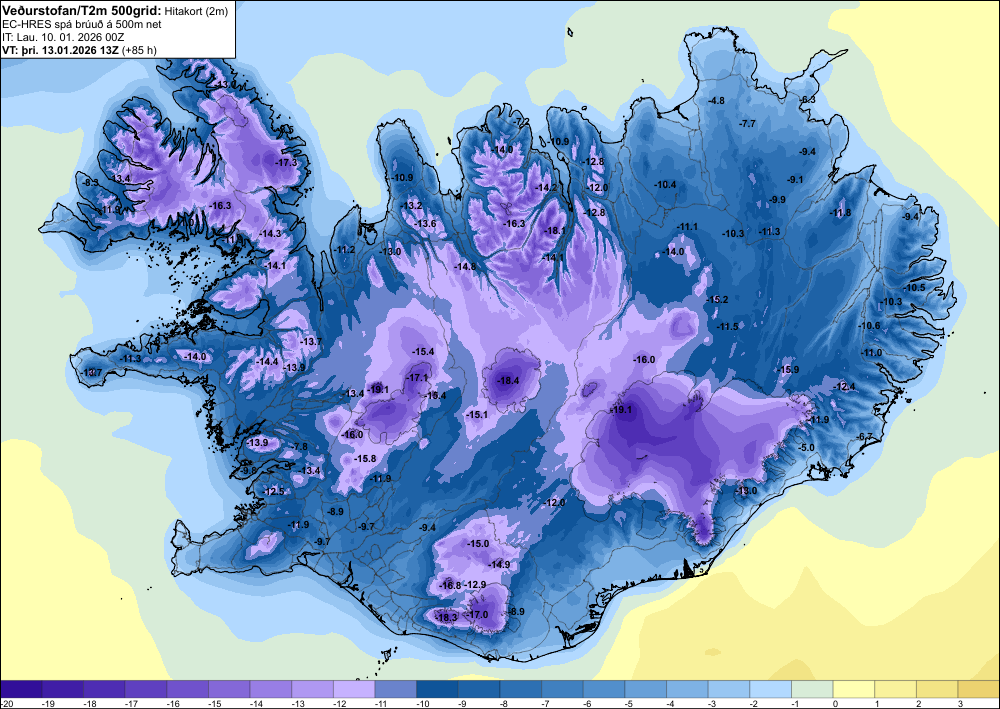Click the -7.8 temperature label
Screen dimensions: 1000x709
click(299, 447)
